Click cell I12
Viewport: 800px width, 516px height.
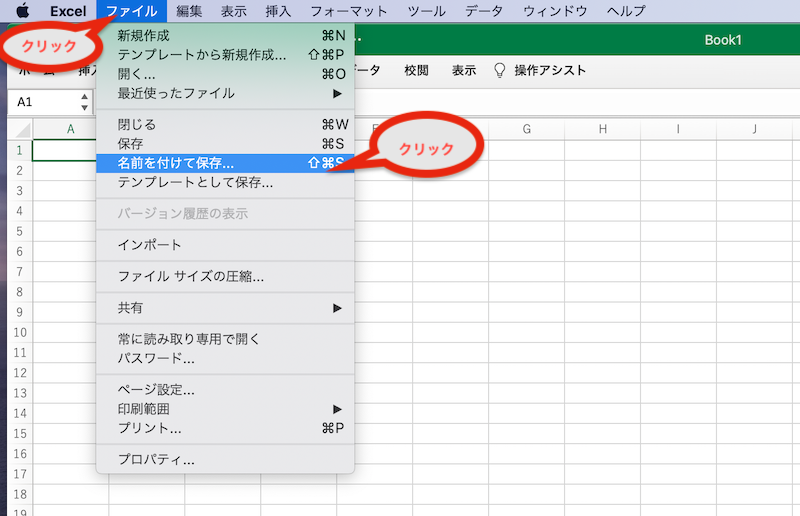[679, 373]
